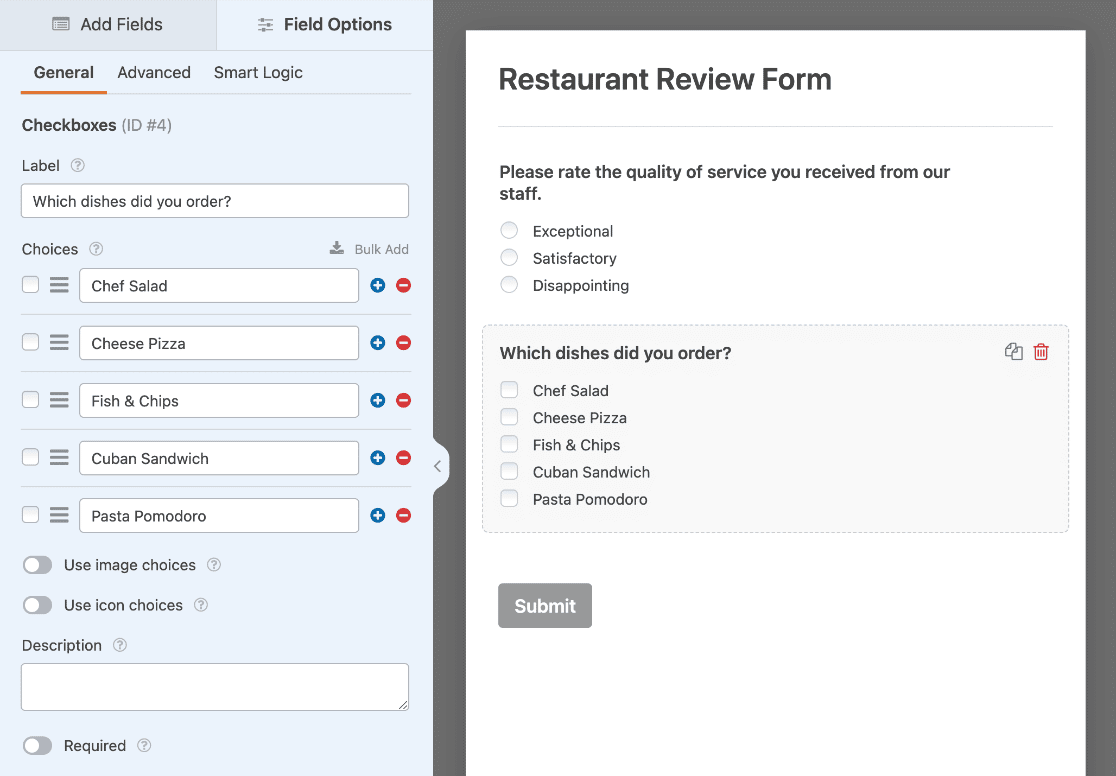Mark Pasta Pomodoro as default selected

pyautogui.click(x=29, y=515)
